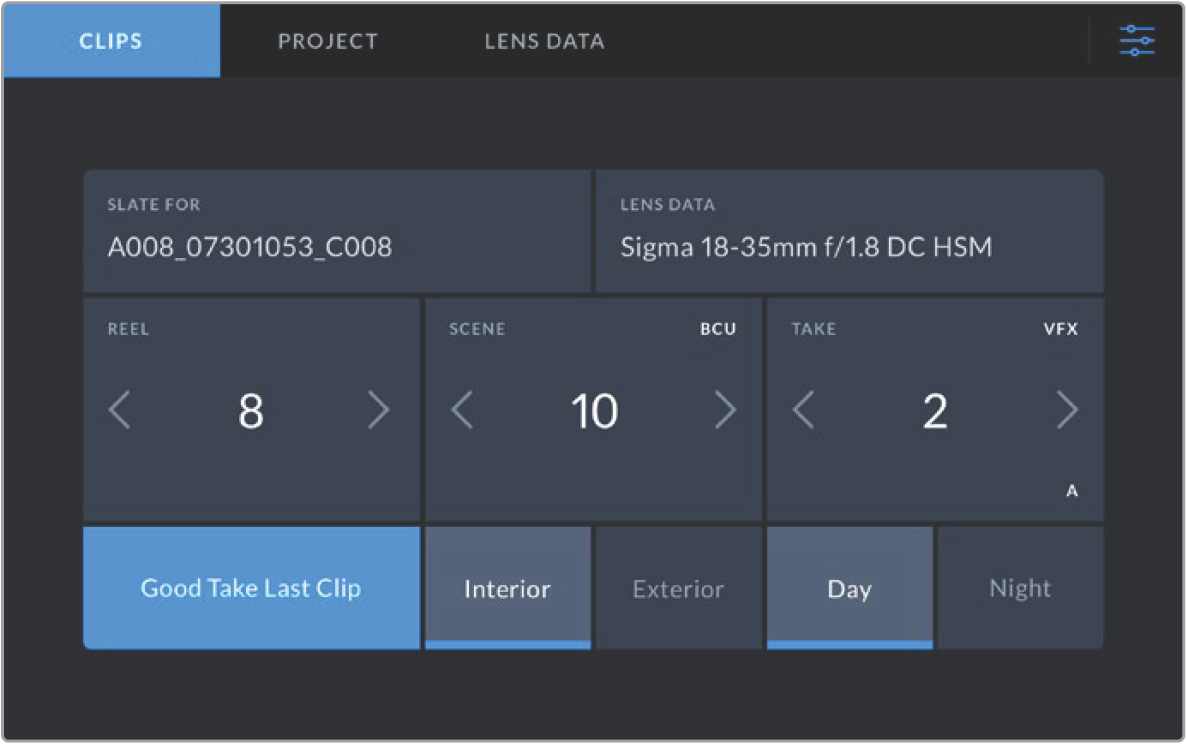Toggle the Day setting
This screenshot has width=1187, height=744.
pos(849,588)
